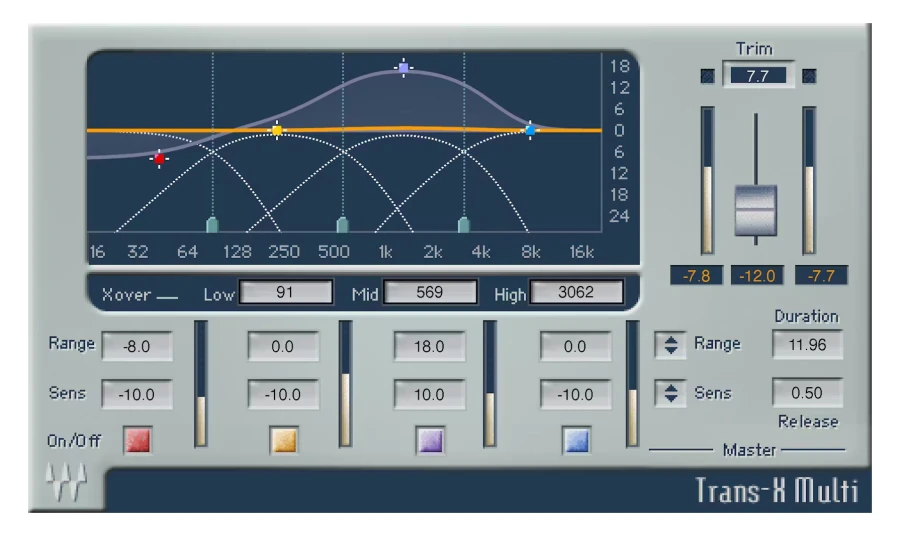Screen dimensions: 900x536
Task: Click the right output level meter
Action: tap(809, 180)
